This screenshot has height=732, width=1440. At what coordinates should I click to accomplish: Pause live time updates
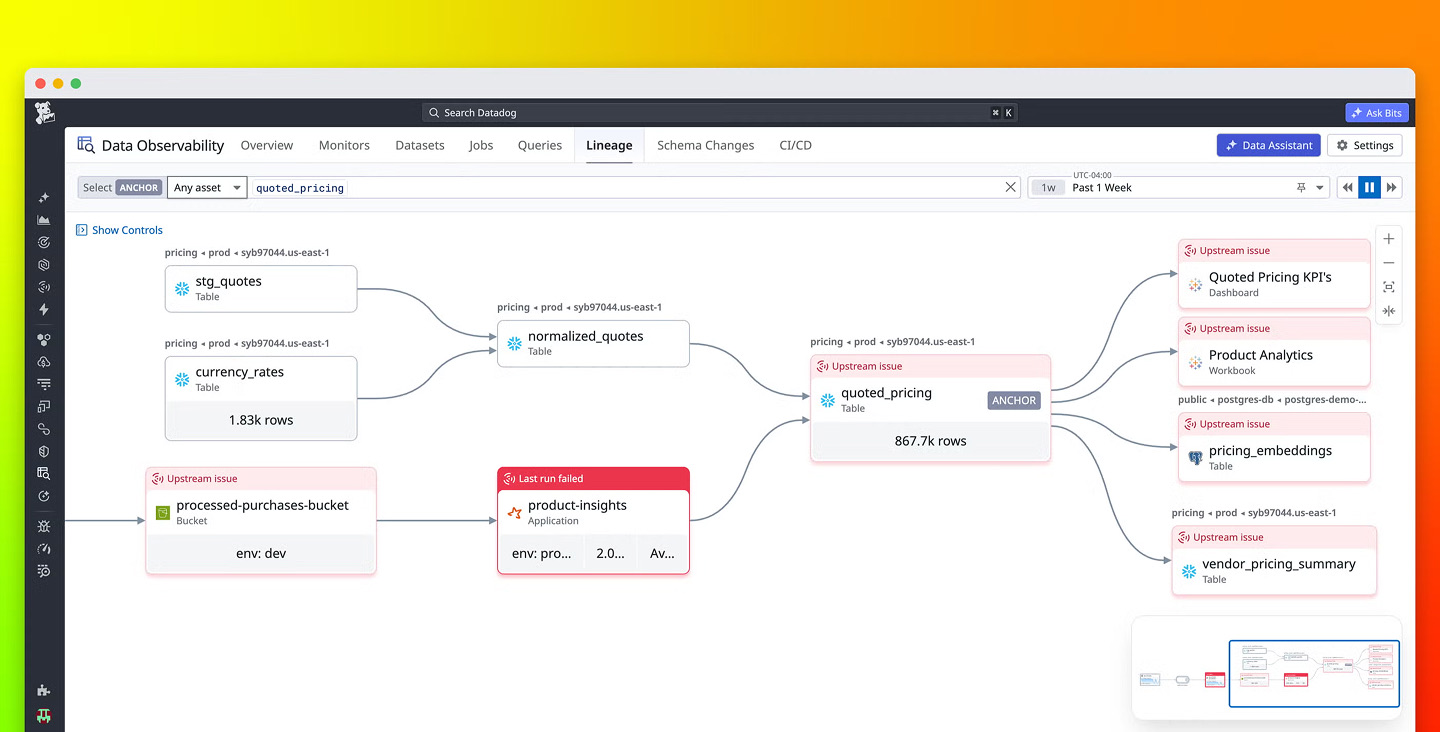[x=1369, y=187]
